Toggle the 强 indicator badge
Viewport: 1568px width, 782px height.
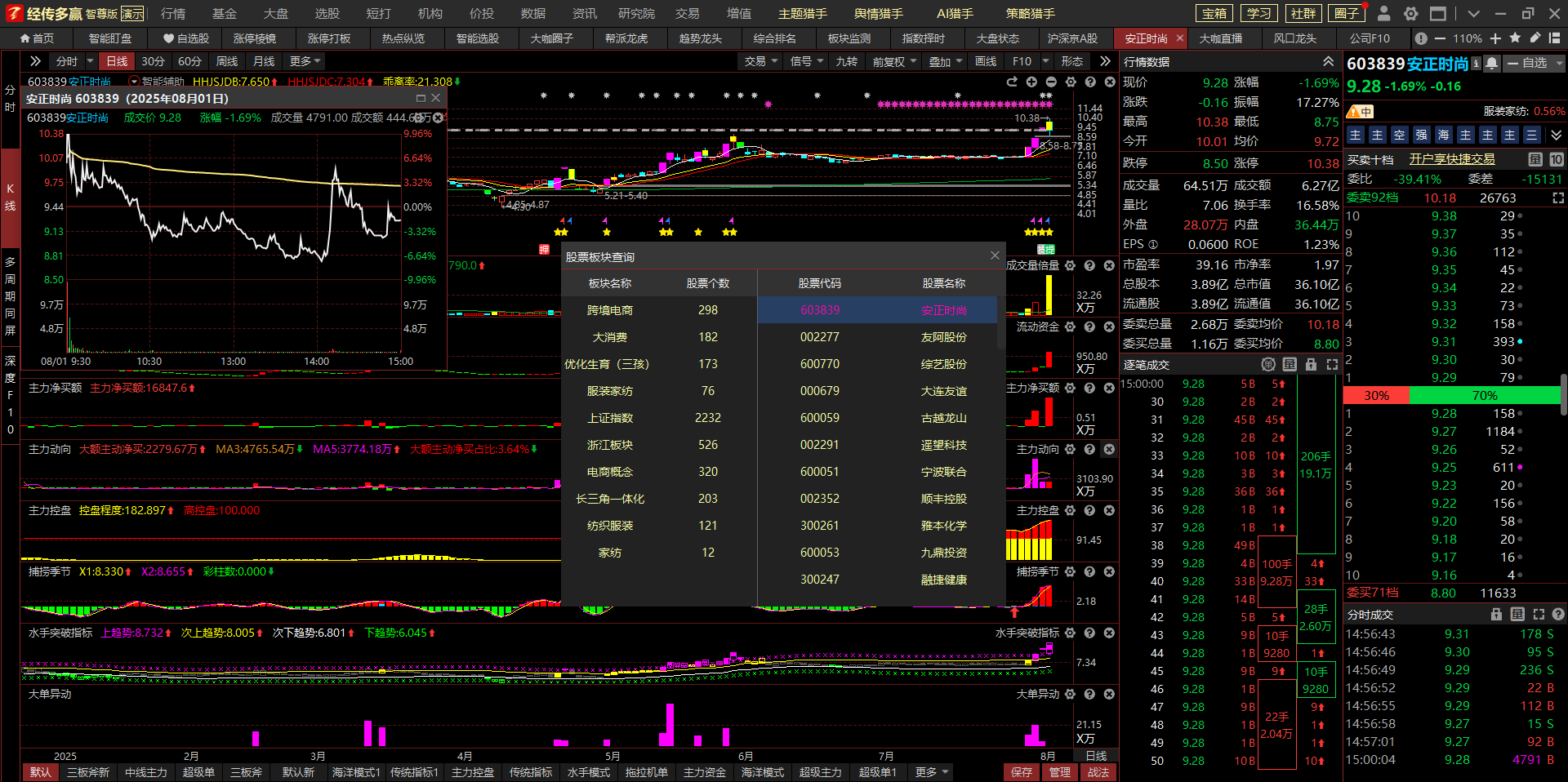[1422, 136]
